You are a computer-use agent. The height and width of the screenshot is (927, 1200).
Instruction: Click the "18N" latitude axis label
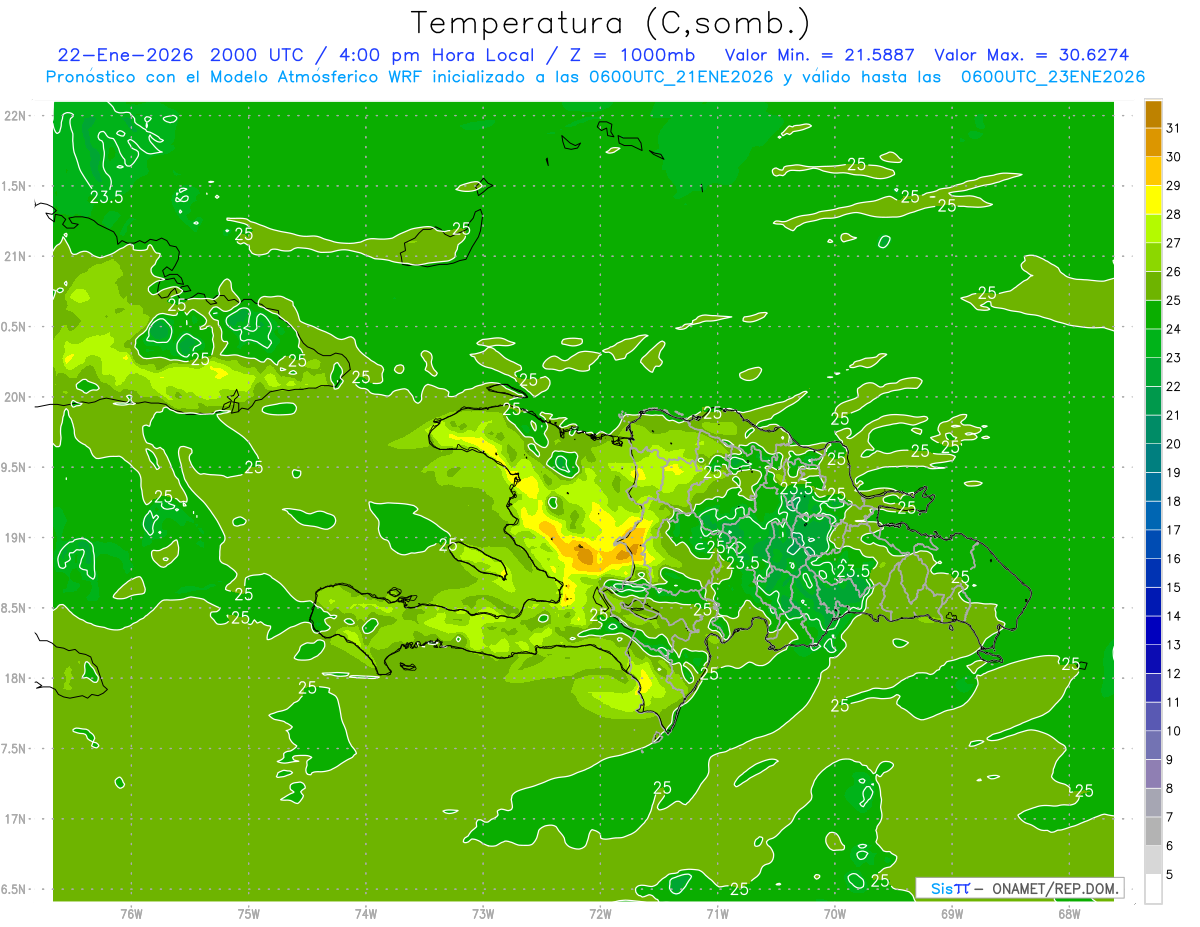(15, 678)
